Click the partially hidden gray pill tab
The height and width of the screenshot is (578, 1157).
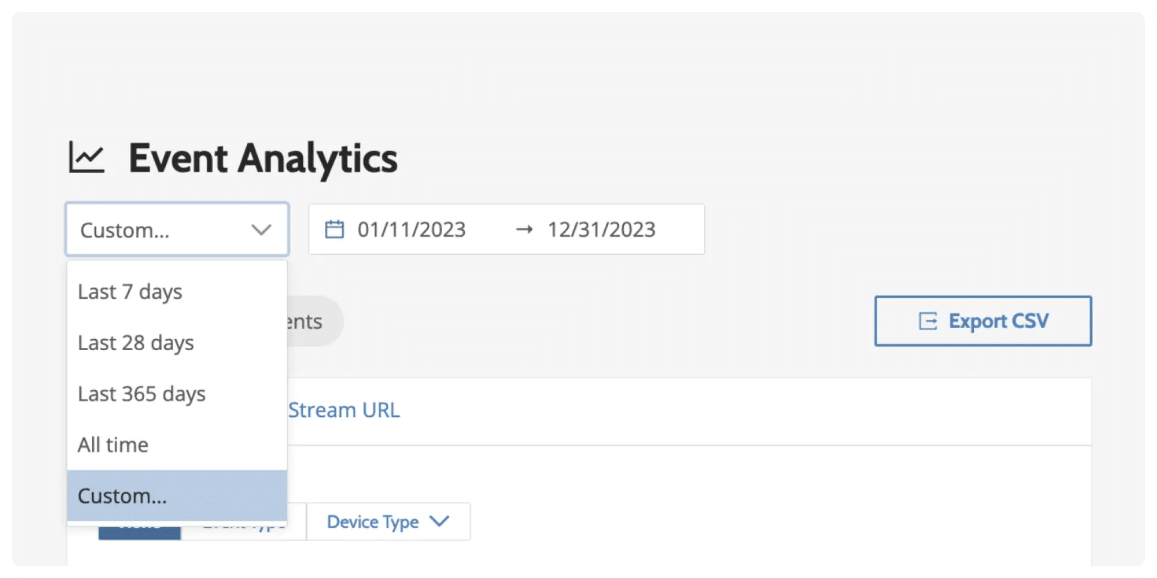pos(314,322)
